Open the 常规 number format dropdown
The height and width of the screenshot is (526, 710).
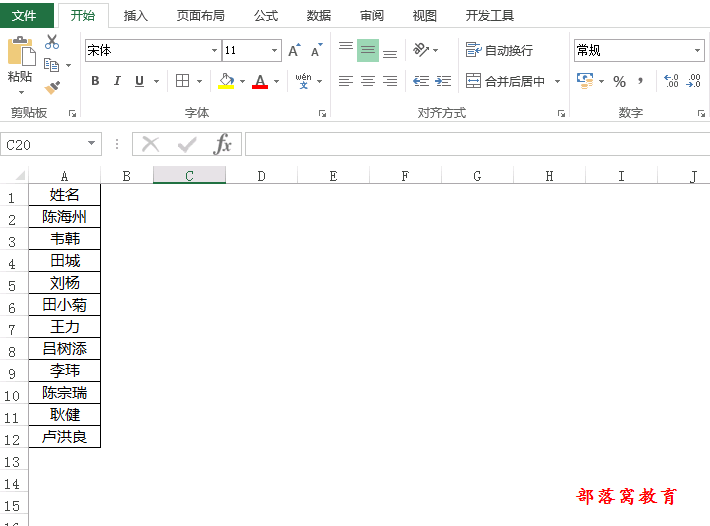pyautogui.click(x=697, y=51)
